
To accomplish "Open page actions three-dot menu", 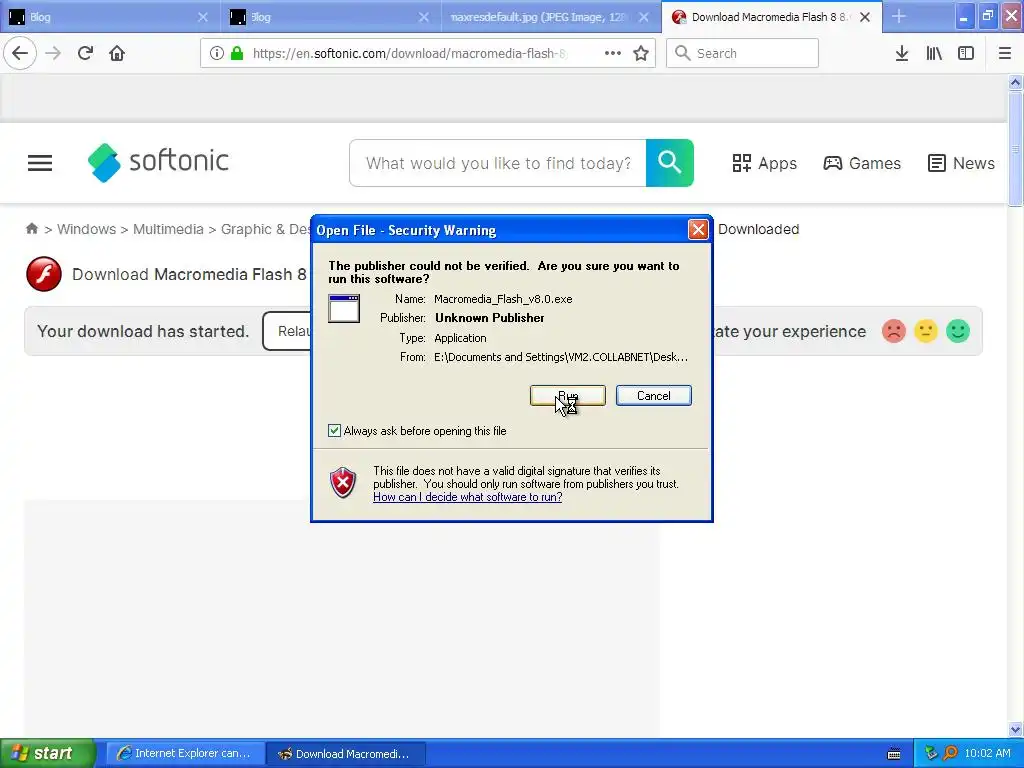I will point(613,53).
